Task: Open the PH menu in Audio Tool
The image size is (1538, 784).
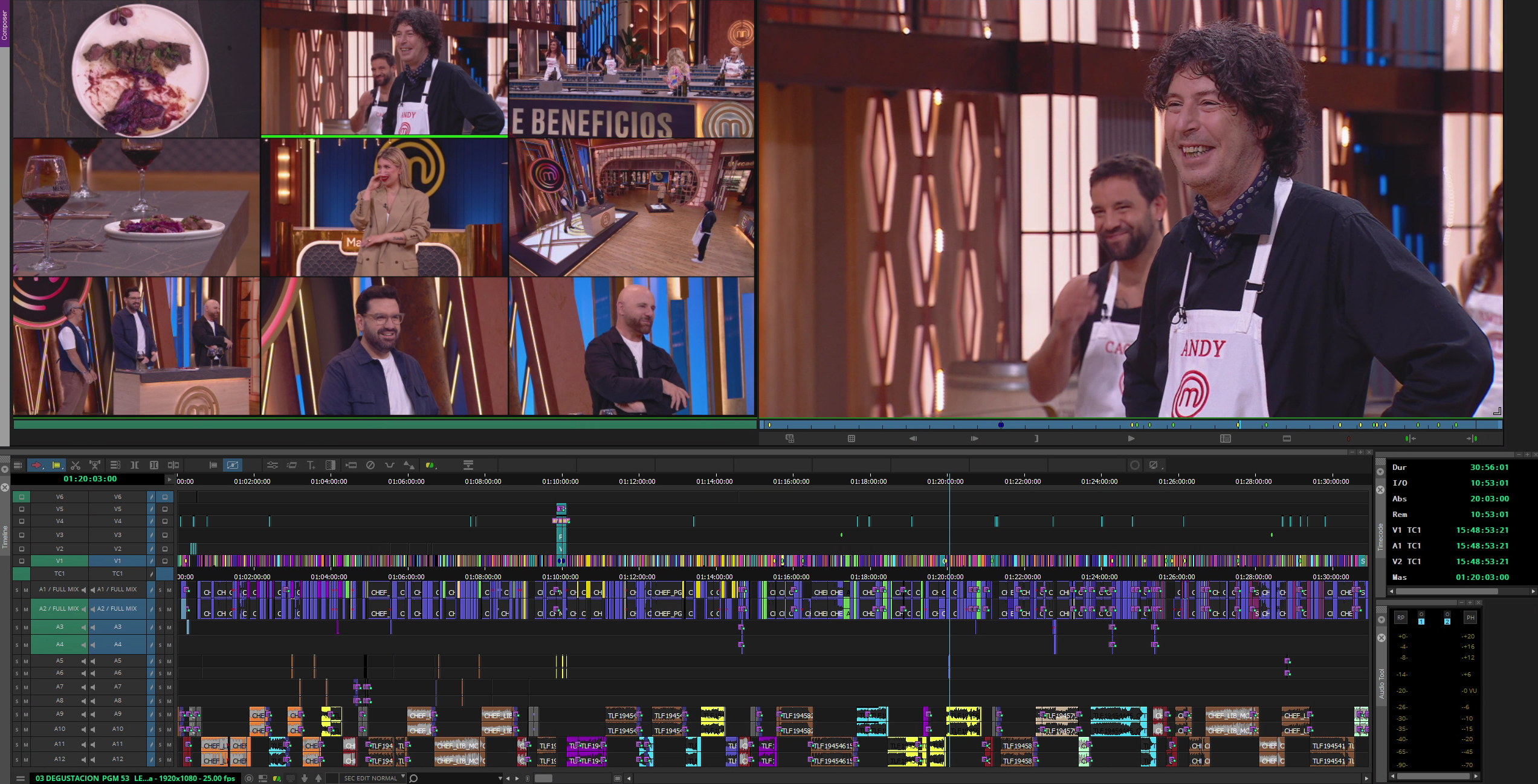Action: click(x=1470, y=617)
